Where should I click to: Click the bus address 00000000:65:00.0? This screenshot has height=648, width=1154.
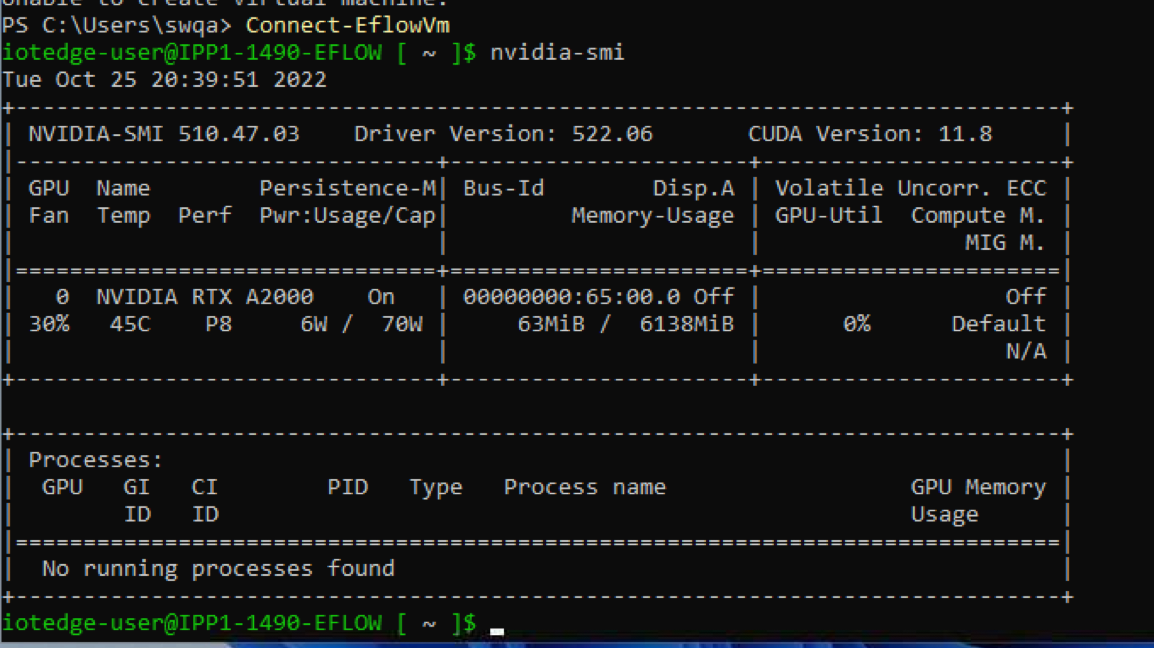(571, 297)
